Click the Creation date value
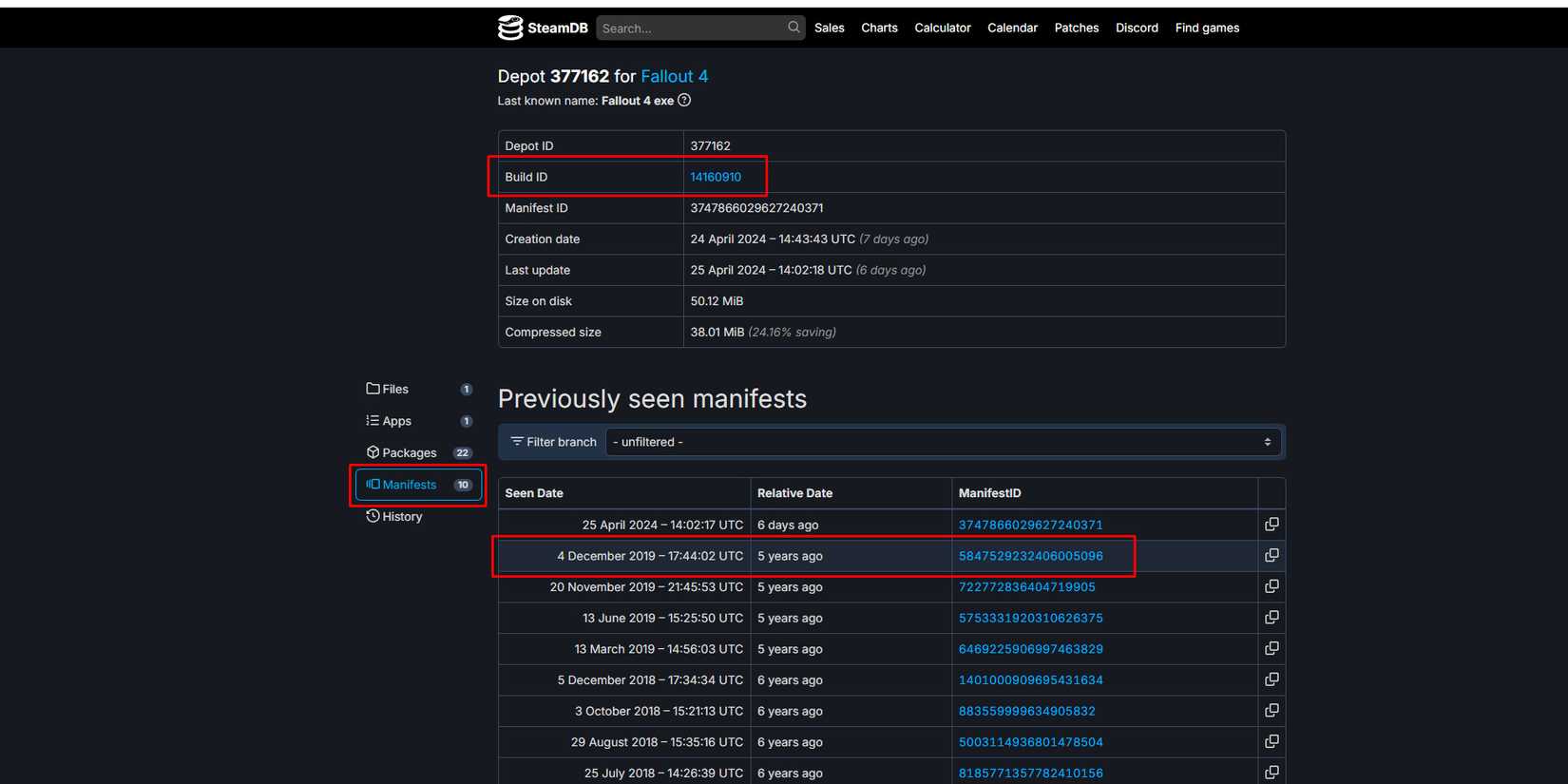Image resolution: width=1568 pixels, height=784 pixels. coord(810,239)
